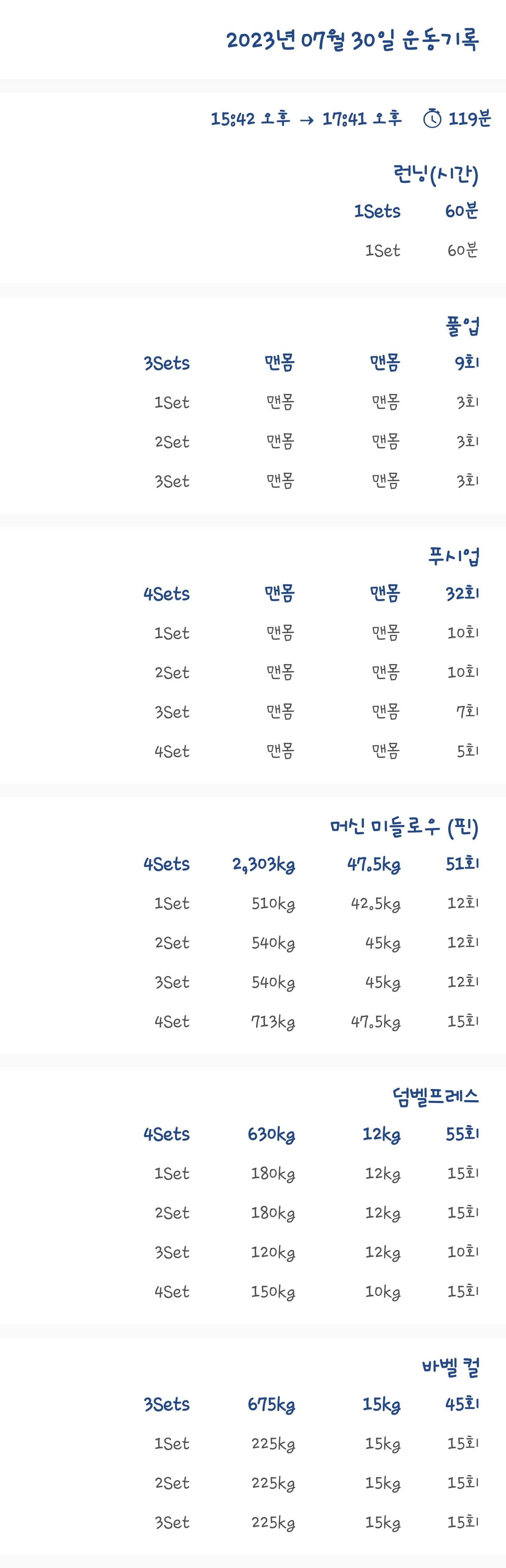Click the stopwatch icon beside 119분
This screenshot has width=506, height=1568.
pos(432,118)
